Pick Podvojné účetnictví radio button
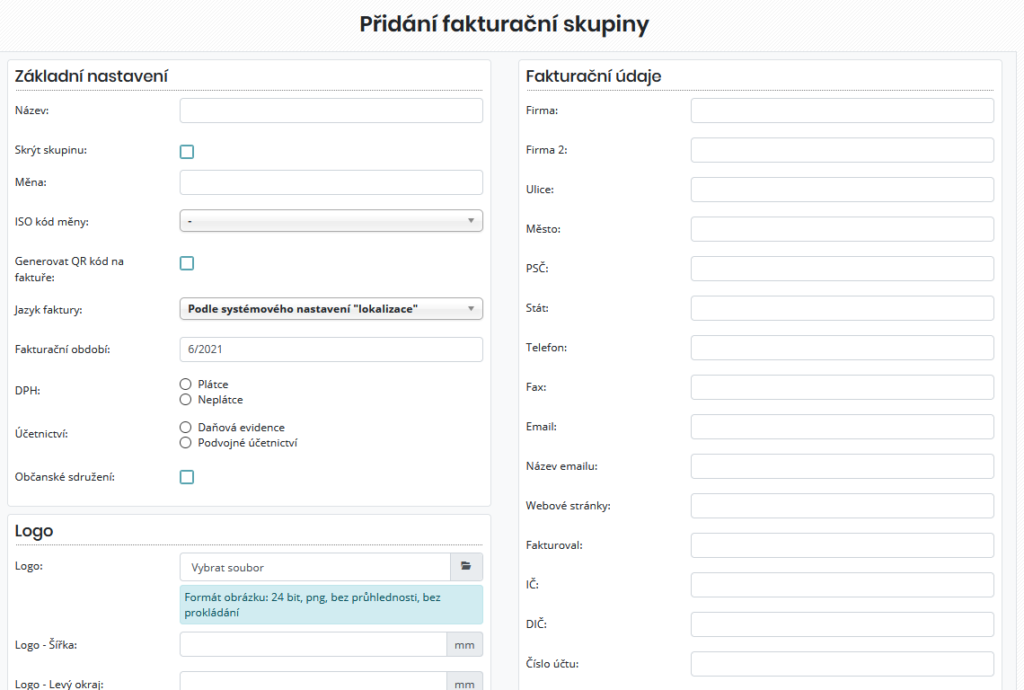 pos(185,442)
